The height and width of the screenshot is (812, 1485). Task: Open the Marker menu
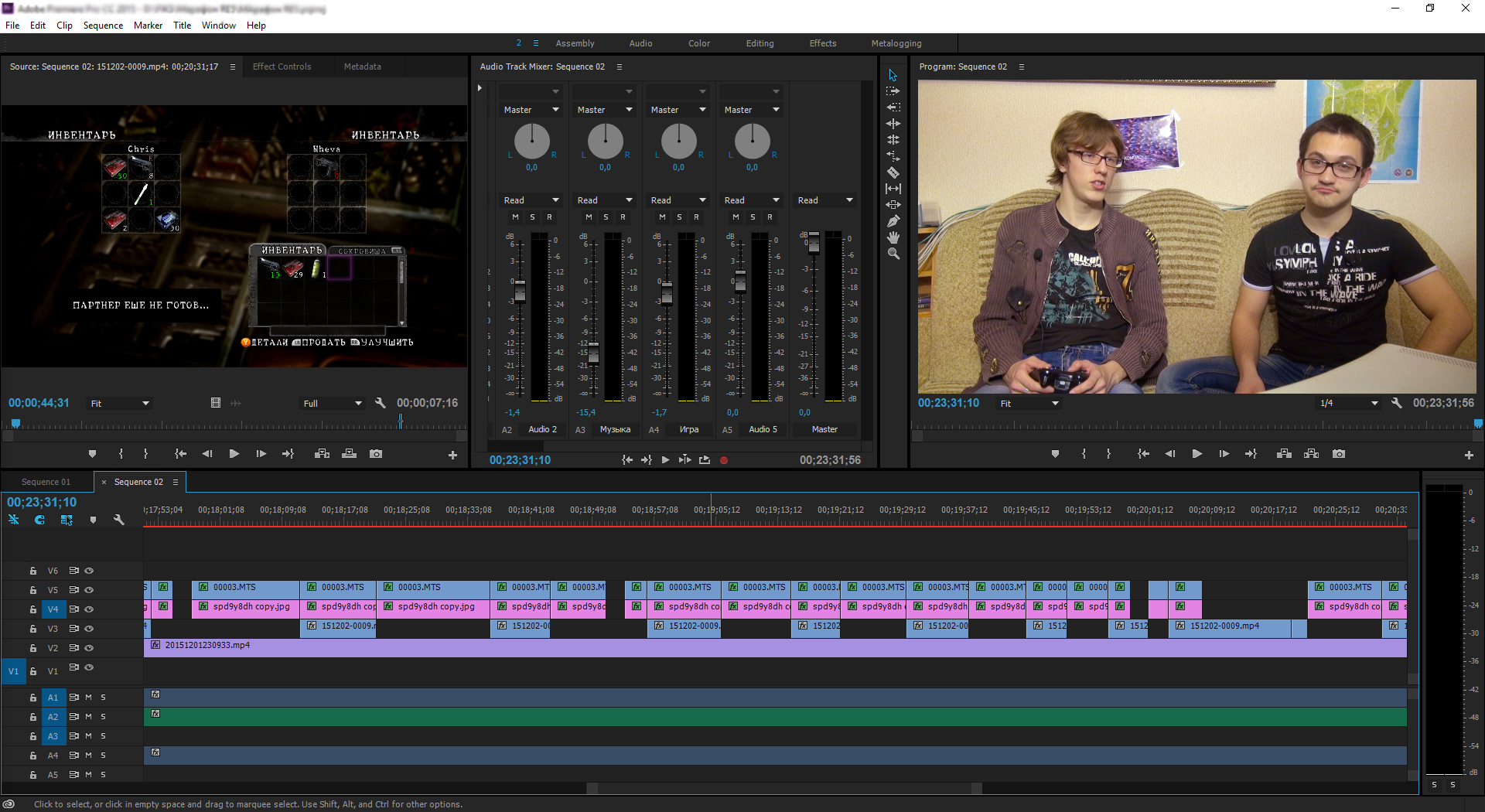(x=148, y=26)
